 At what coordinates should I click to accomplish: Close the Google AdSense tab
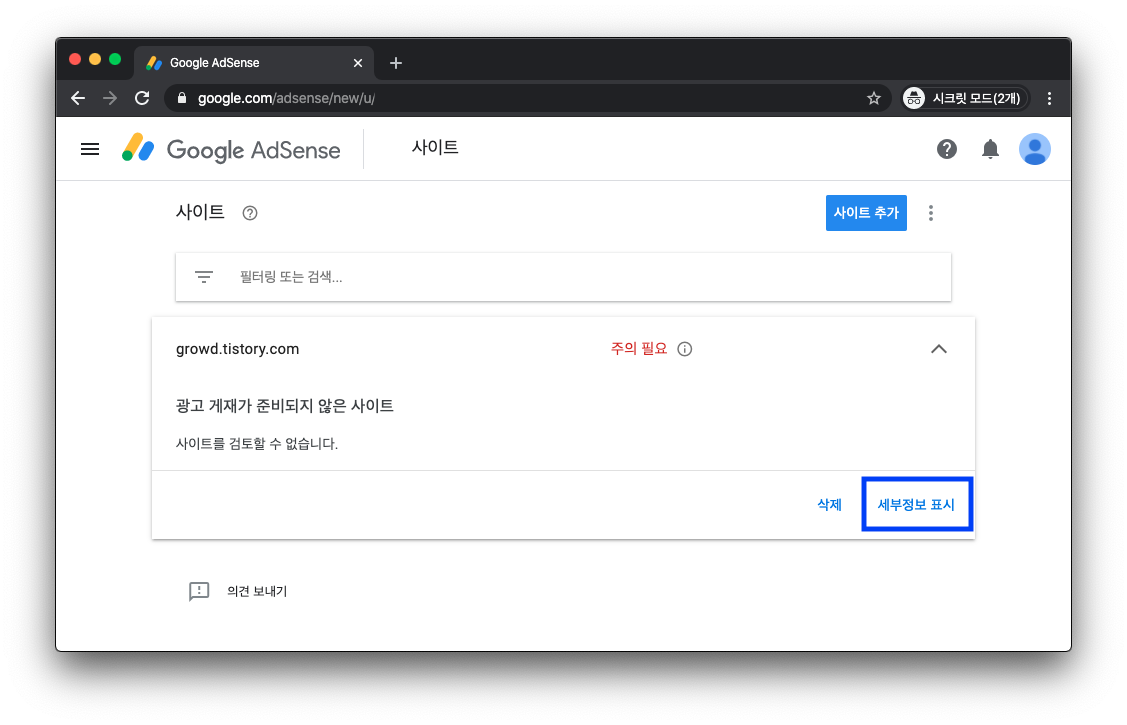pos(357,63)
